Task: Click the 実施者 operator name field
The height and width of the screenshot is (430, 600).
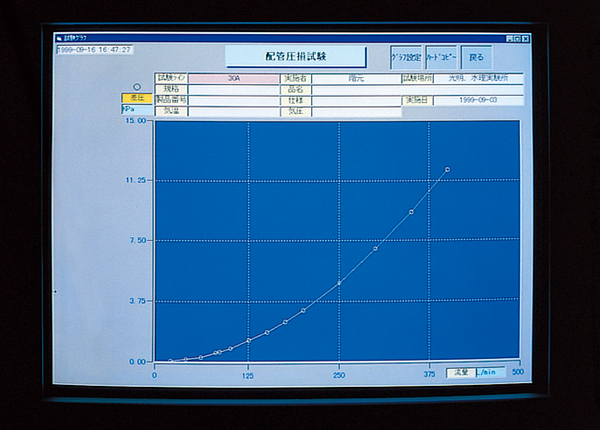Action: (356, 78)
